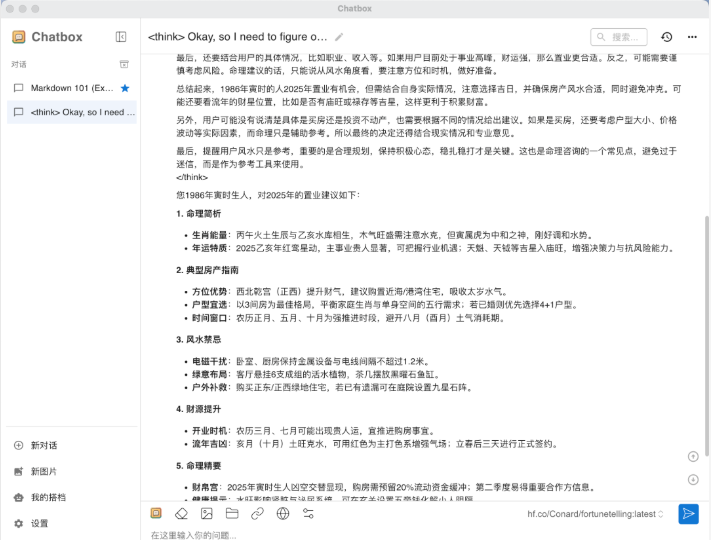The width and height of the screenshot is (711, 540).
Task: Open 设置 settings
Action: click(x=72, y=523)
